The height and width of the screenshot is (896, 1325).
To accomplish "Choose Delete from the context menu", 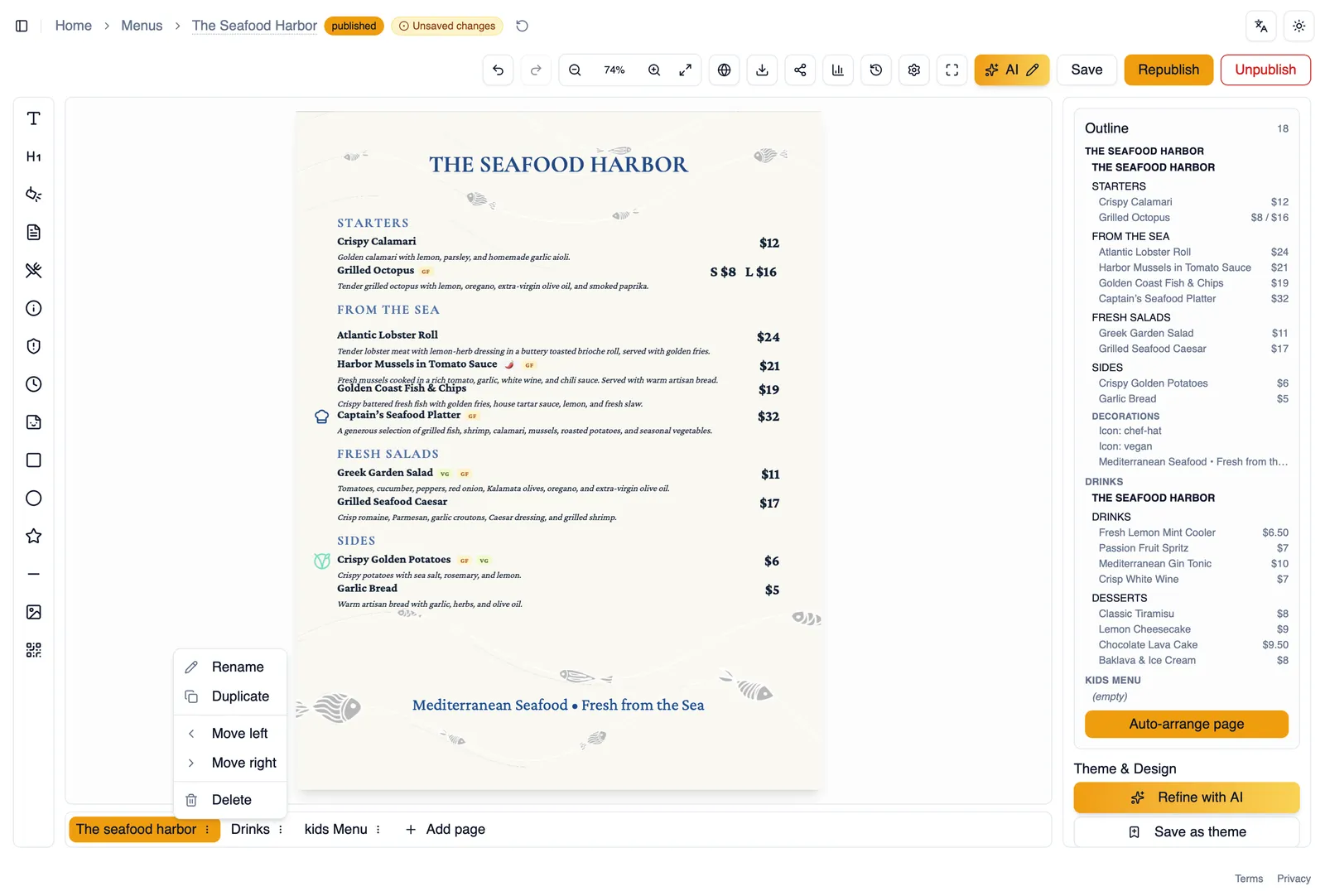I will 230,800.
